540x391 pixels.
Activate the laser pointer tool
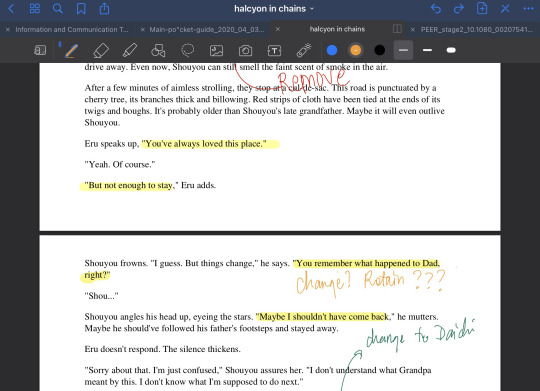coord(304,50)
